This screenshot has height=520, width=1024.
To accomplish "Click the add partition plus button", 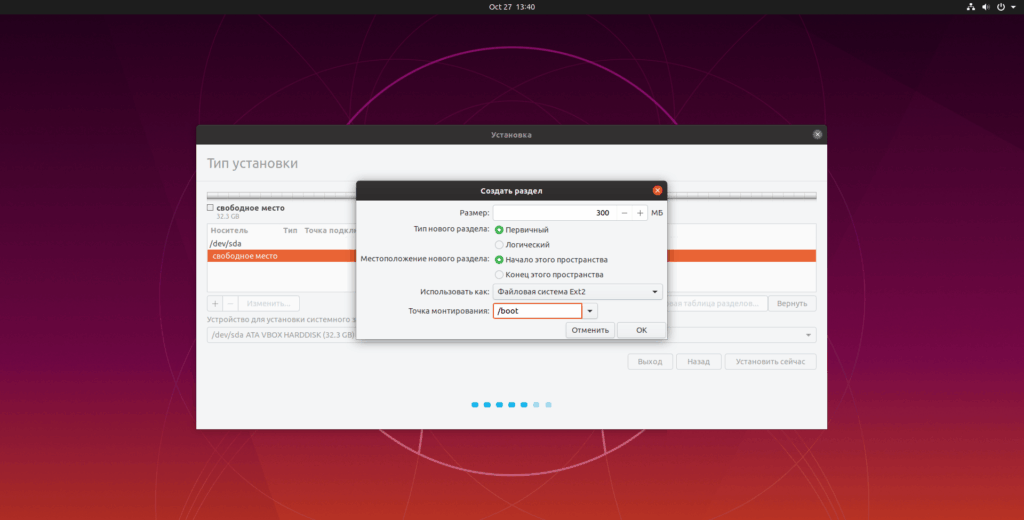I will 215,304.
